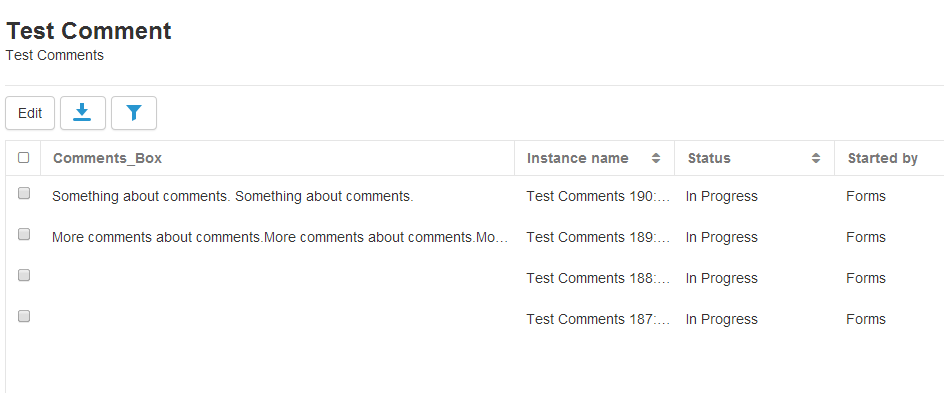Viewport: 944px width, 393px height.
Task: Click the Status header label
Action: pyautogui.click(x=709, y=158)
